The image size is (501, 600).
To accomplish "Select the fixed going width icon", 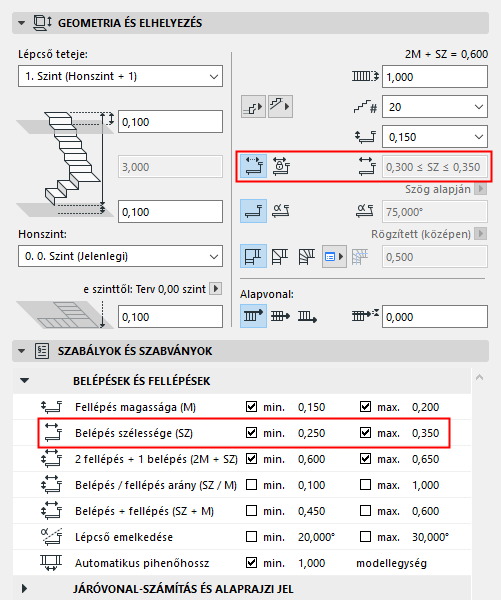I will (x=253, y=166).
